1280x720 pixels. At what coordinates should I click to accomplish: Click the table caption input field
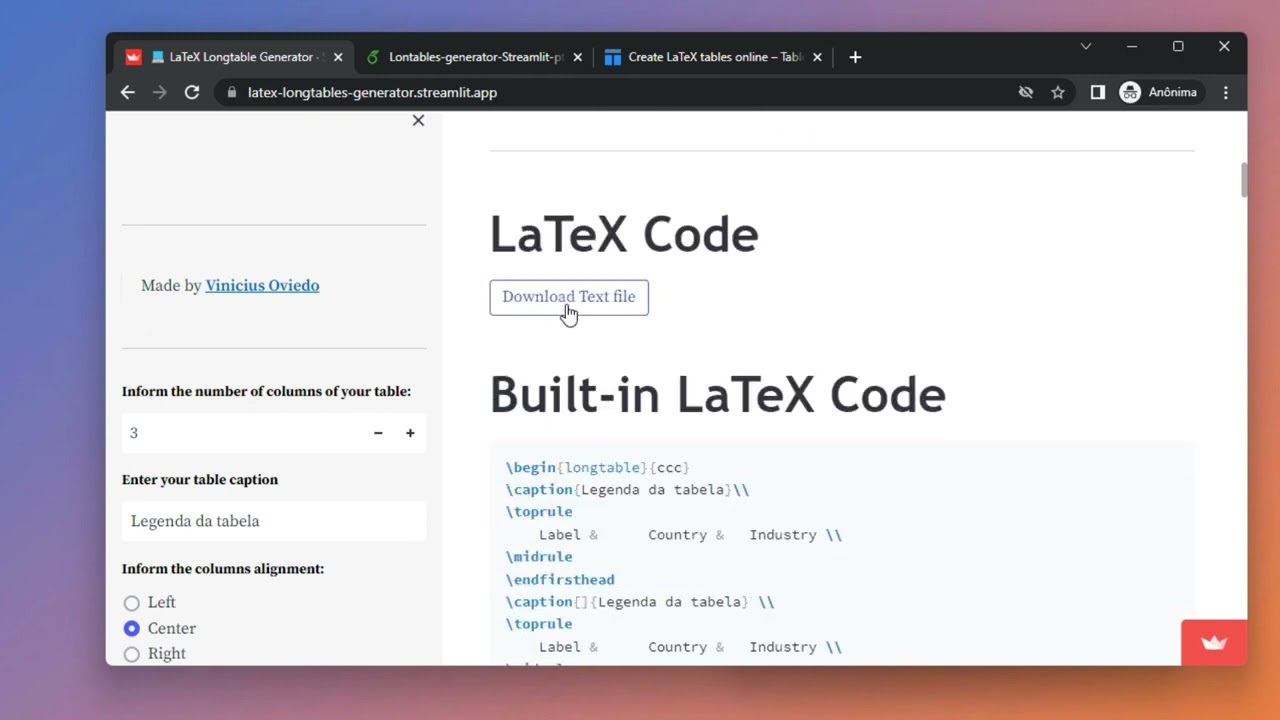pos(274,521)
